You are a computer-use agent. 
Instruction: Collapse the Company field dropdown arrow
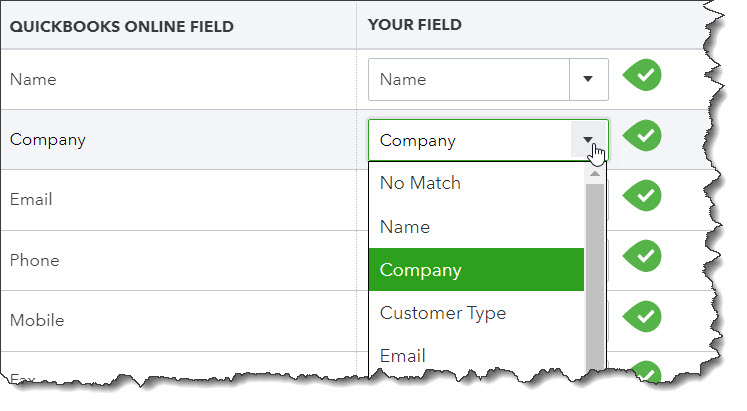click(x=589, y=141)
